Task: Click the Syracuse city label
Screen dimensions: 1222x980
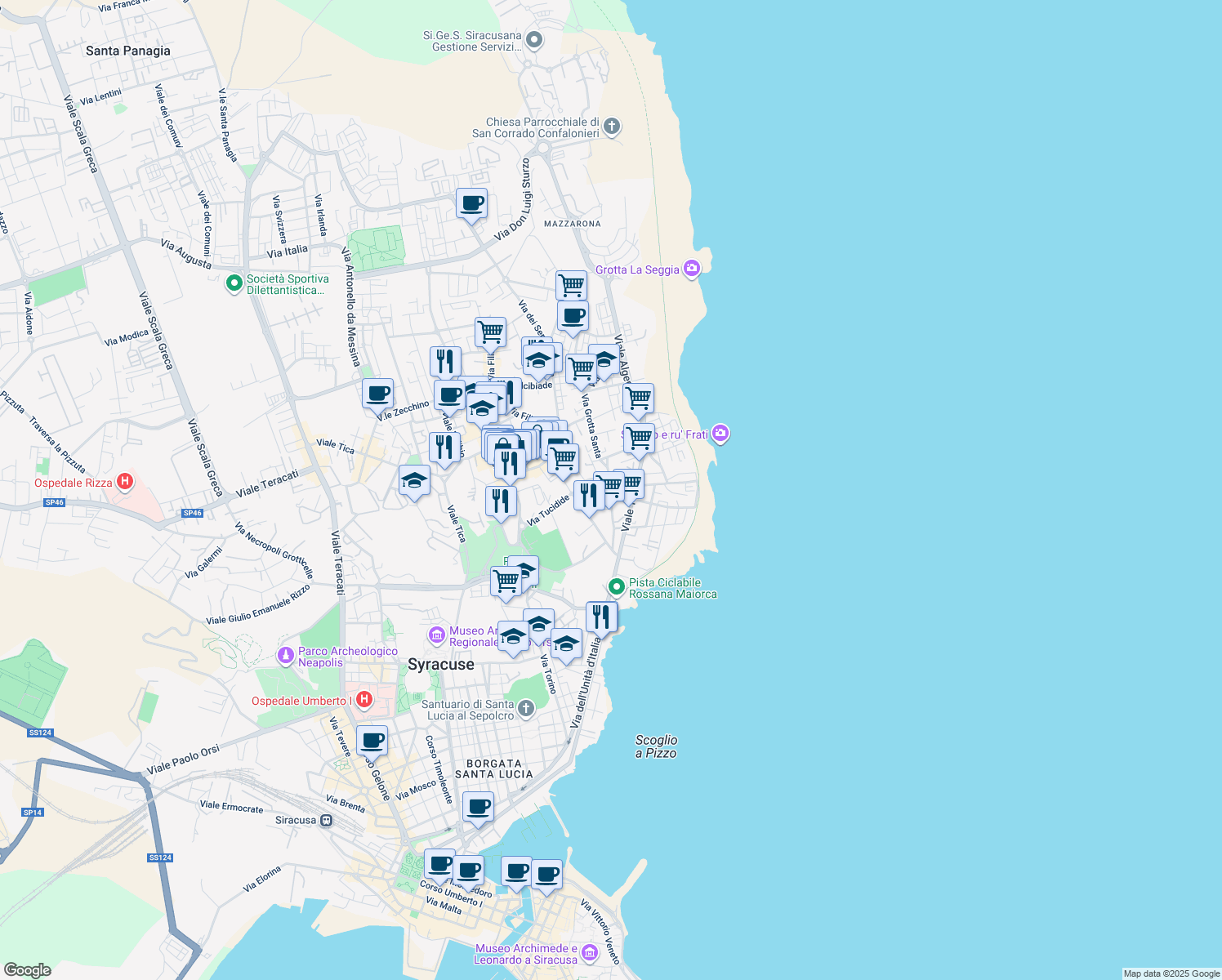Action: [440, 664]
